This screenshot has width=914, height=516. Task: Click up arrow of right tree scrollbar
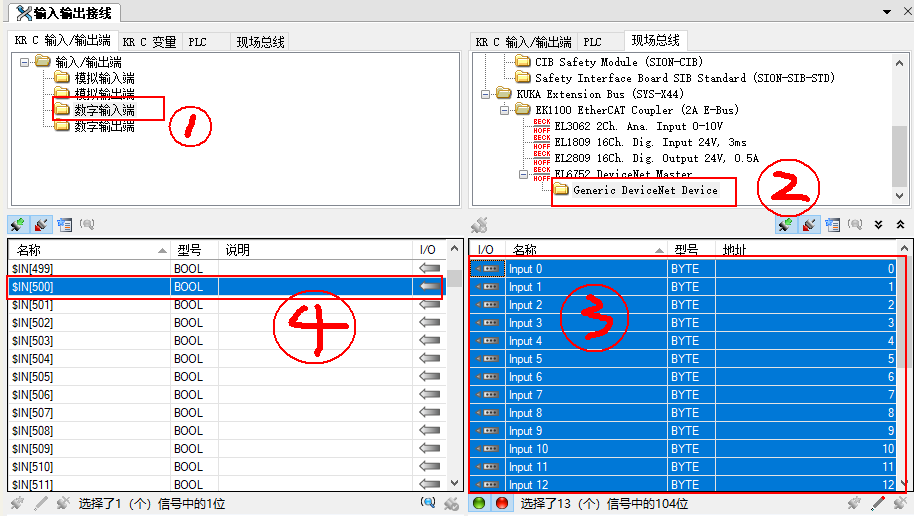coord(899,63)
